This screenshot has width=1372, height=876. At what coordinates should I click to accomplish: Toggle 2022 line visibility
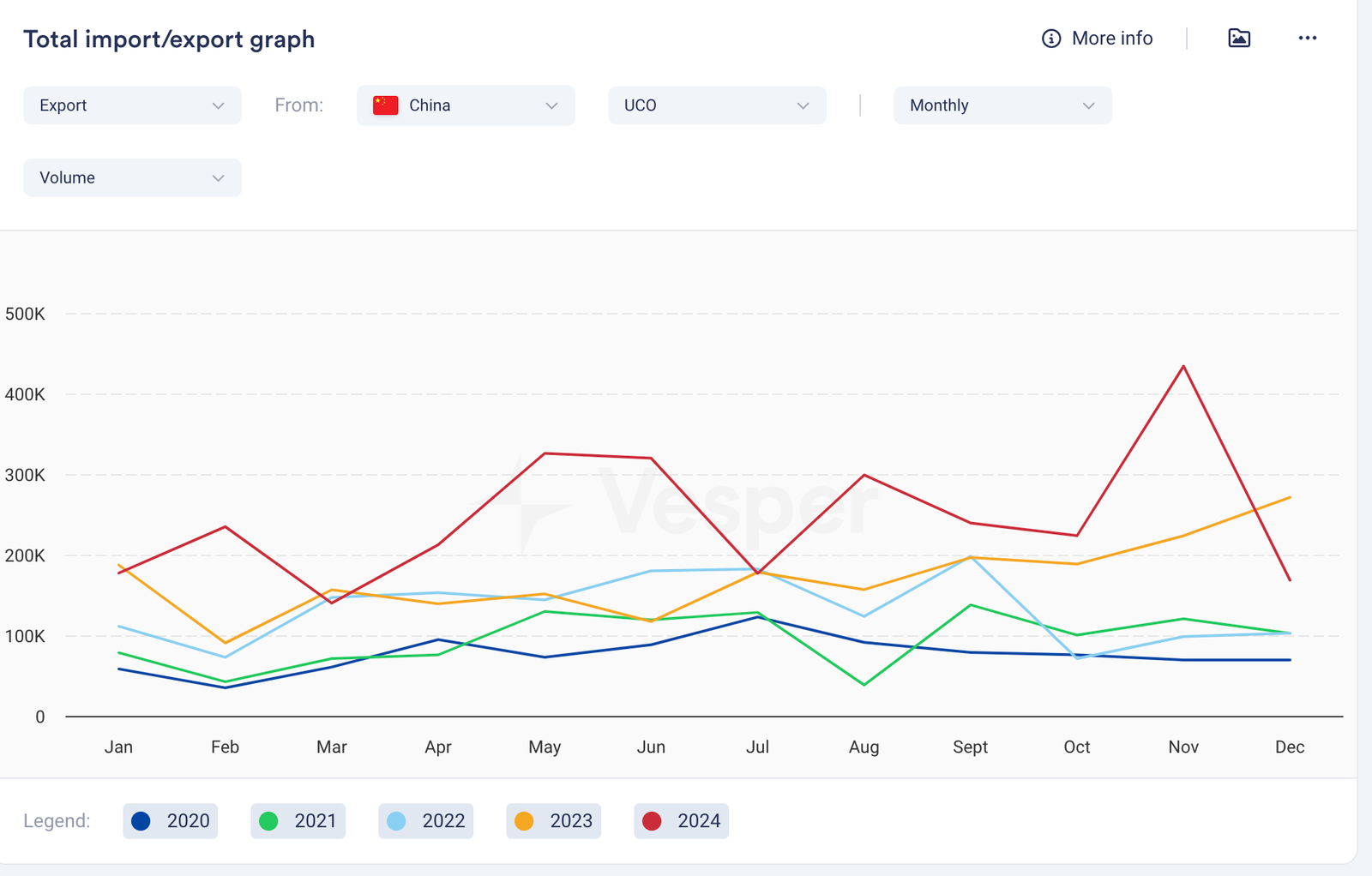pos(426,821)
